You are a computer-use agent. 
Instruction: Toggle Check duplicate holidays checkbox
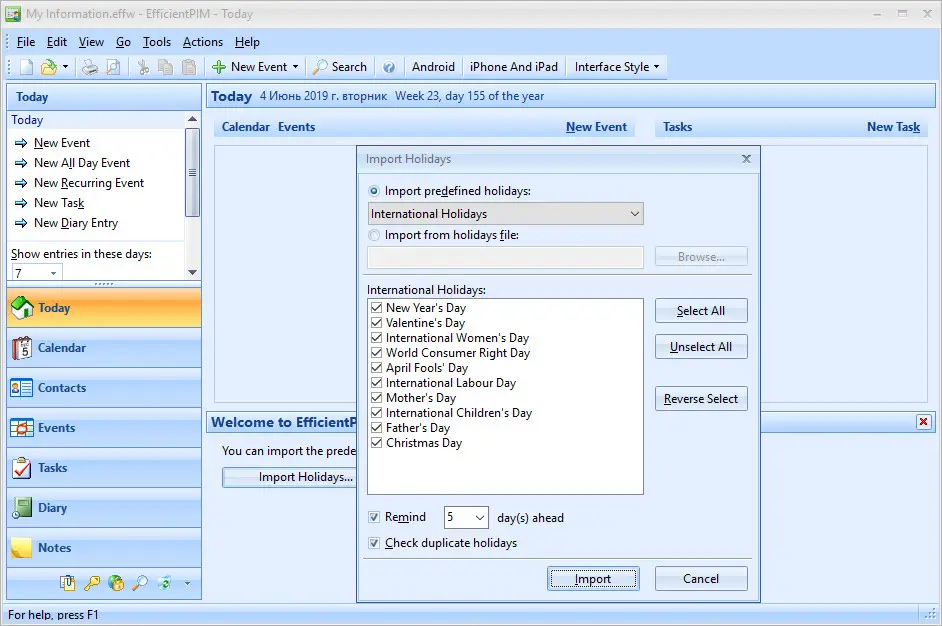point(374,543)
